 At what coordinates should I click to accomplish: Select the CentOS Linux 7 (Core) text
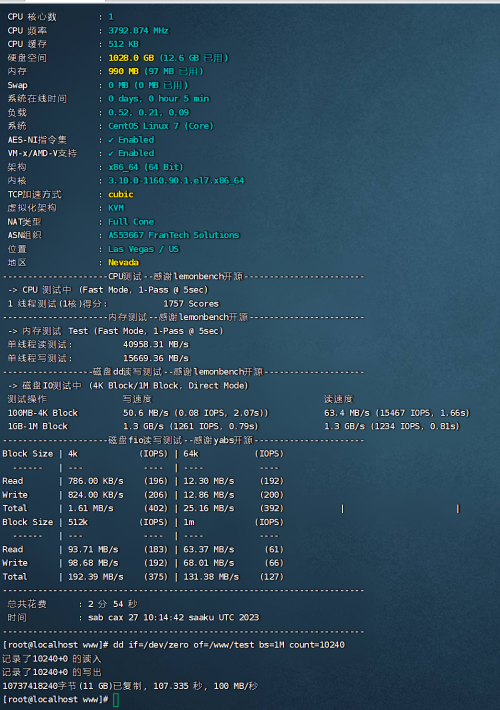[160, 126]
